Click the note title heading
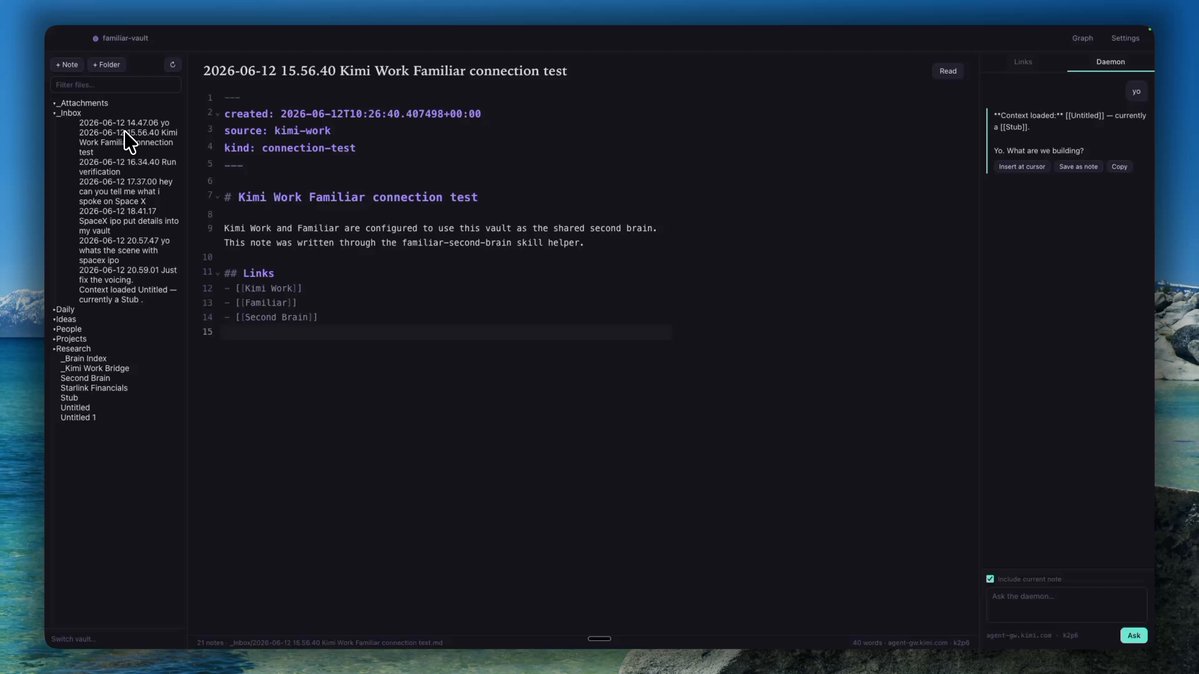Image resolution: width=1199 pixels, height=674 pixels. tap(385, 70)
